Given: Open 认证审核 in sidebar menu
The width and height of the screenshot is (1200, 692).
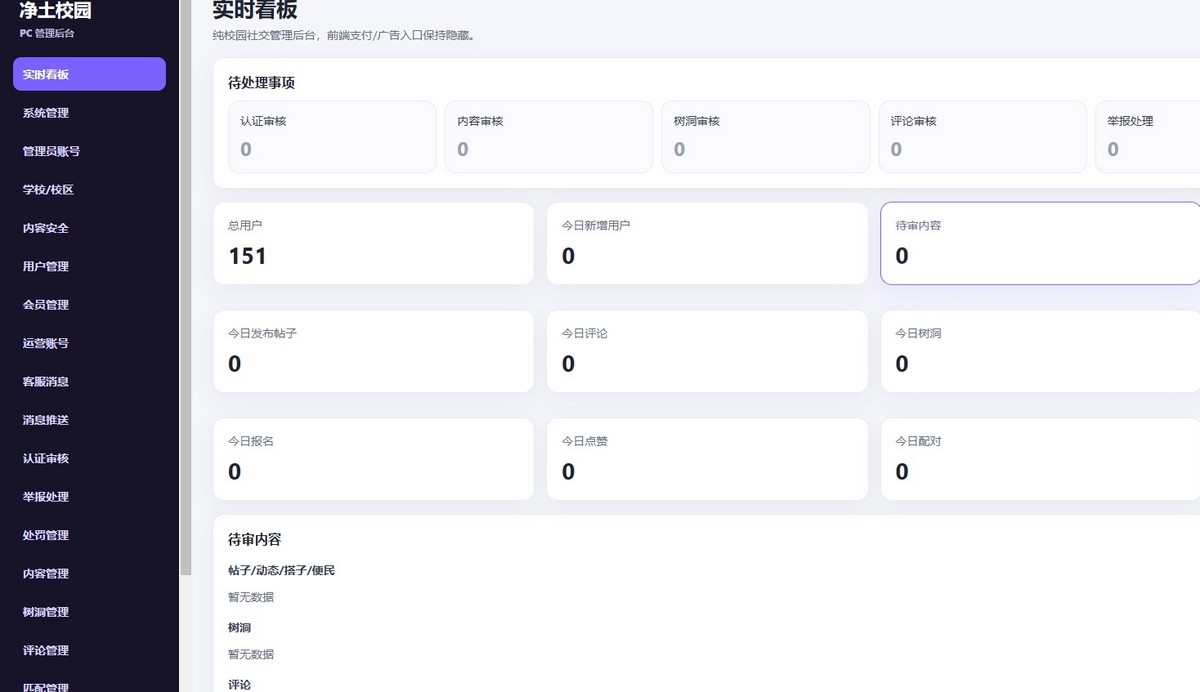Looking at the screenshot, I should 89,458.
